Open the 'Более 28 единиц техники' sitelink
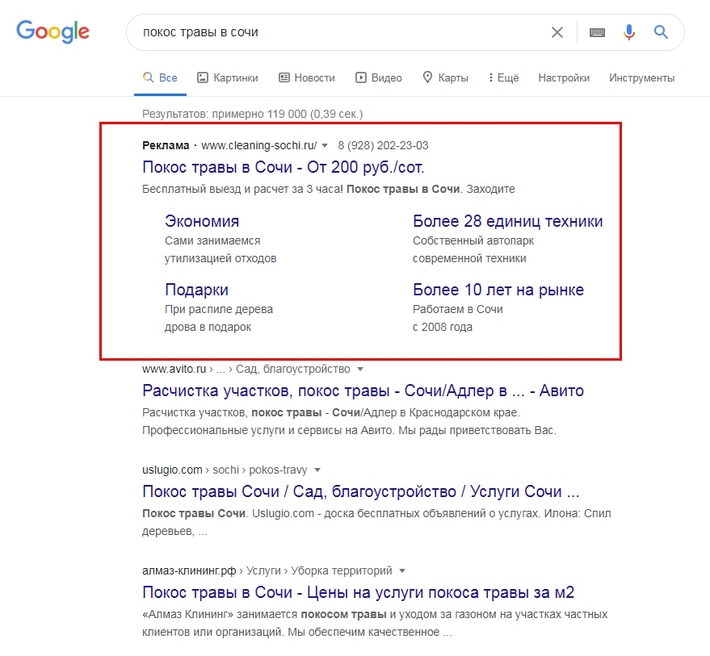The width and height of the screenshot is (710, 656). (x=508, y=221)
